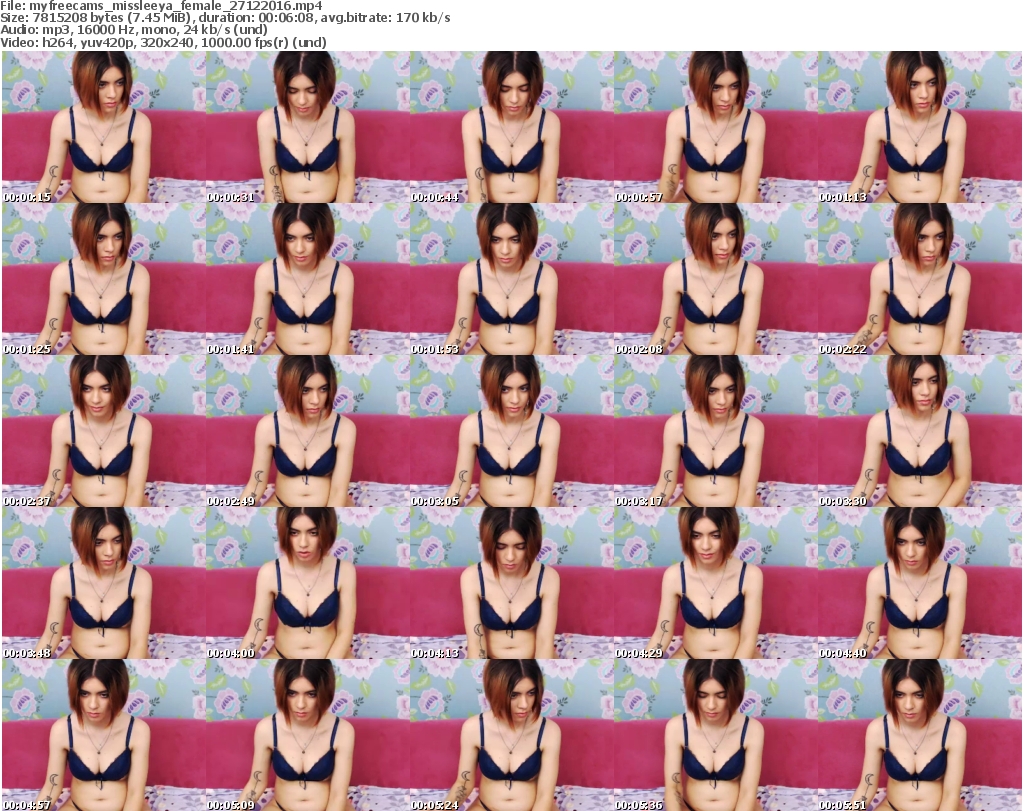1024x811 pixels.
Task: Select the thumbnail frame stamped 00:05:36
Action: point(716,735)
